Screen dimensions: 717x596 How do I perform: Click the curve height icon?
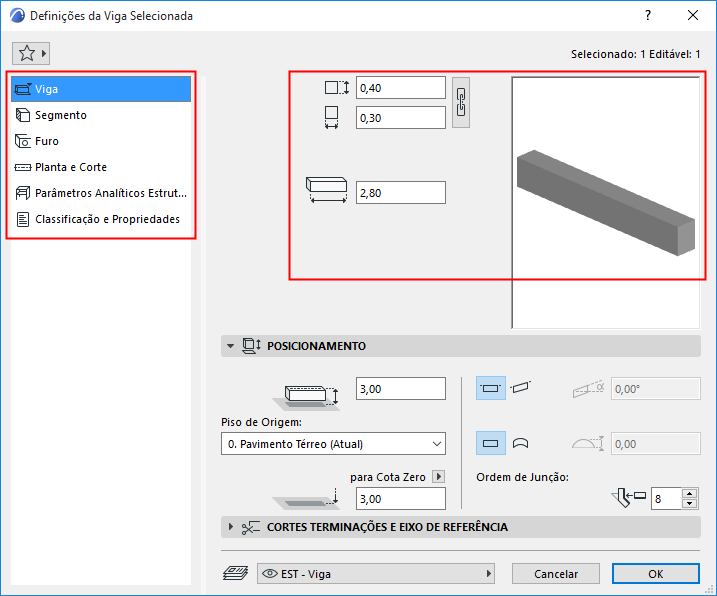(588, 444)
